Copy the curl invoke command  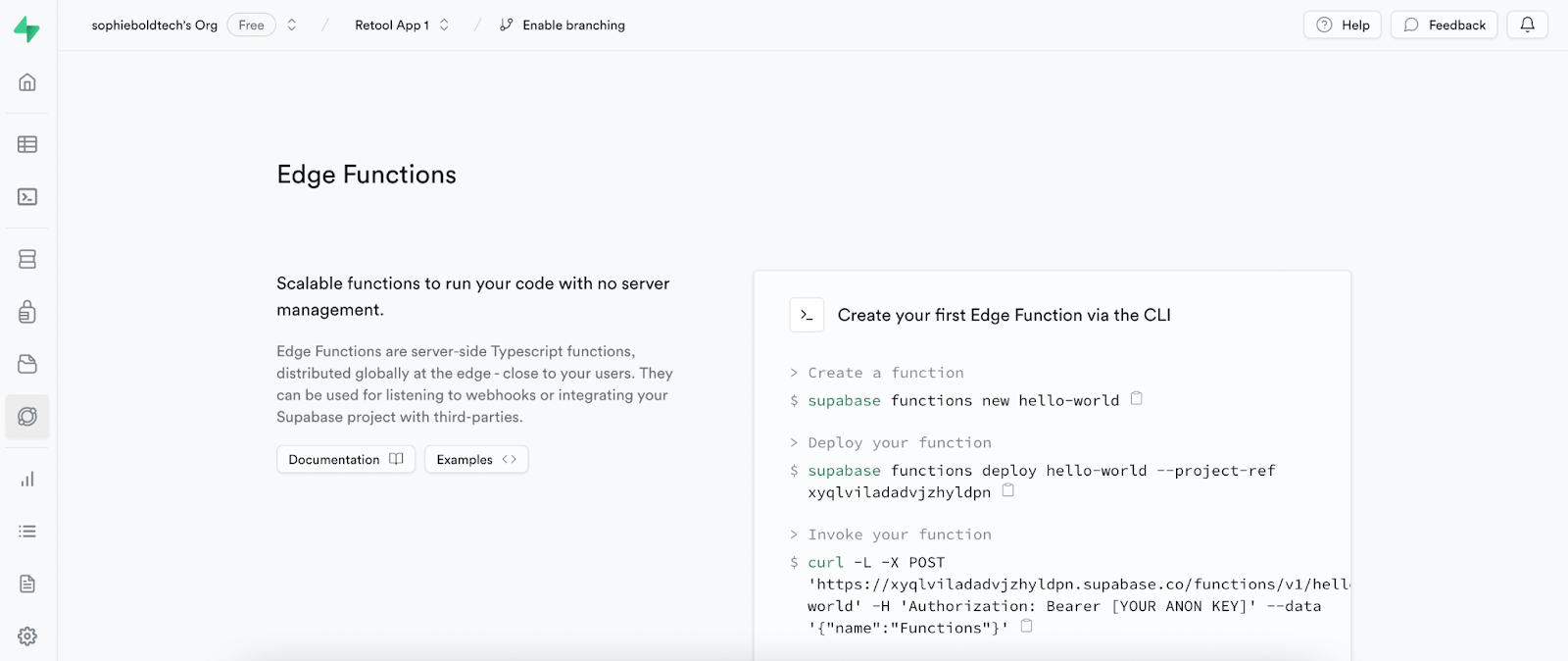click(x=1026, y=626)
